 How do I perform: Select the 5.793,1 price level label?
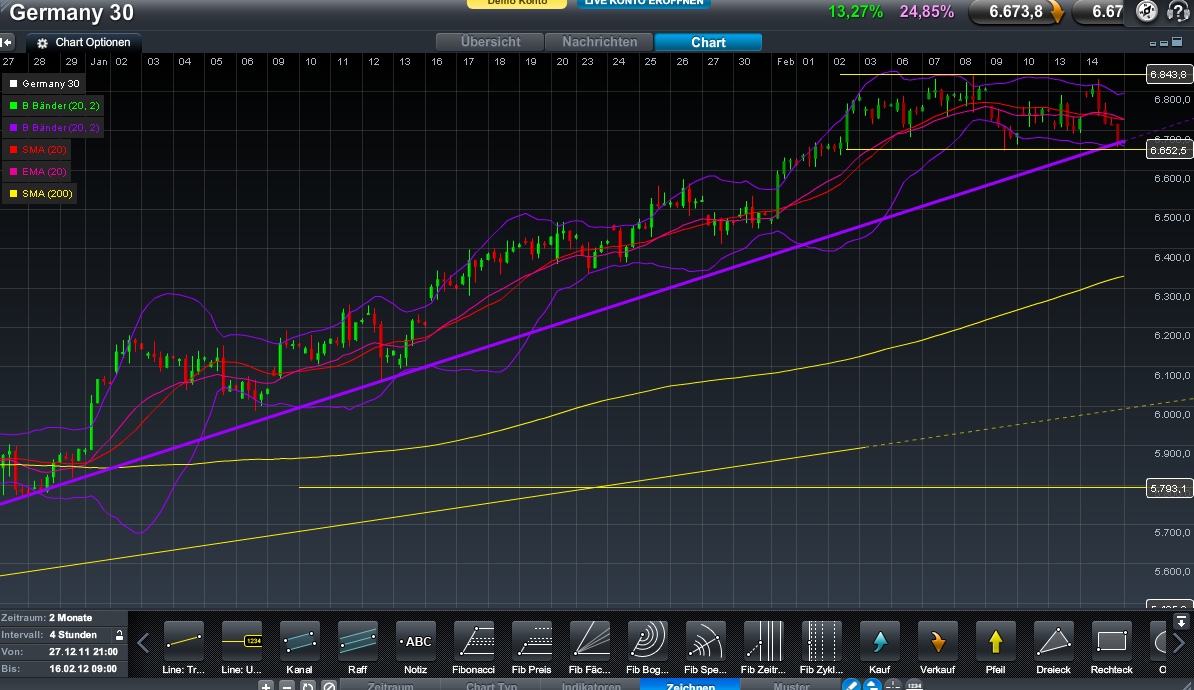(1169, 488)
